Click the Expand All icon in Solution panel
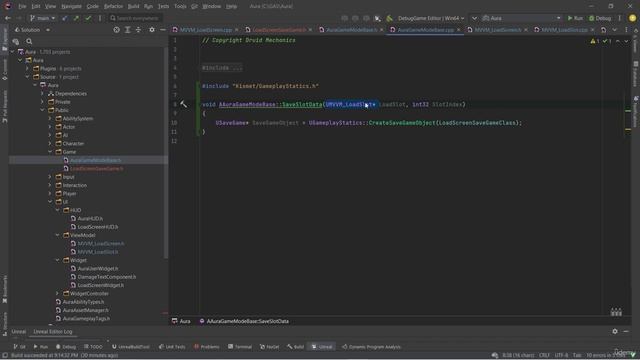640x360 pixels. tap(128, 30)
